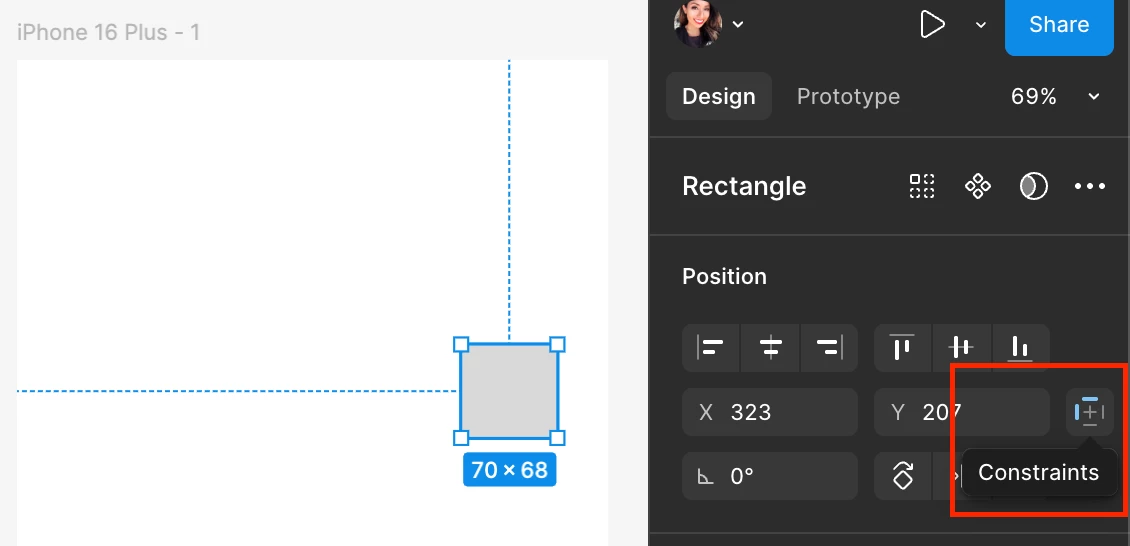The width and height of the screenshot is (1130, 546).
Task: Click the Position section heading
Action: (x=724, y=277)
